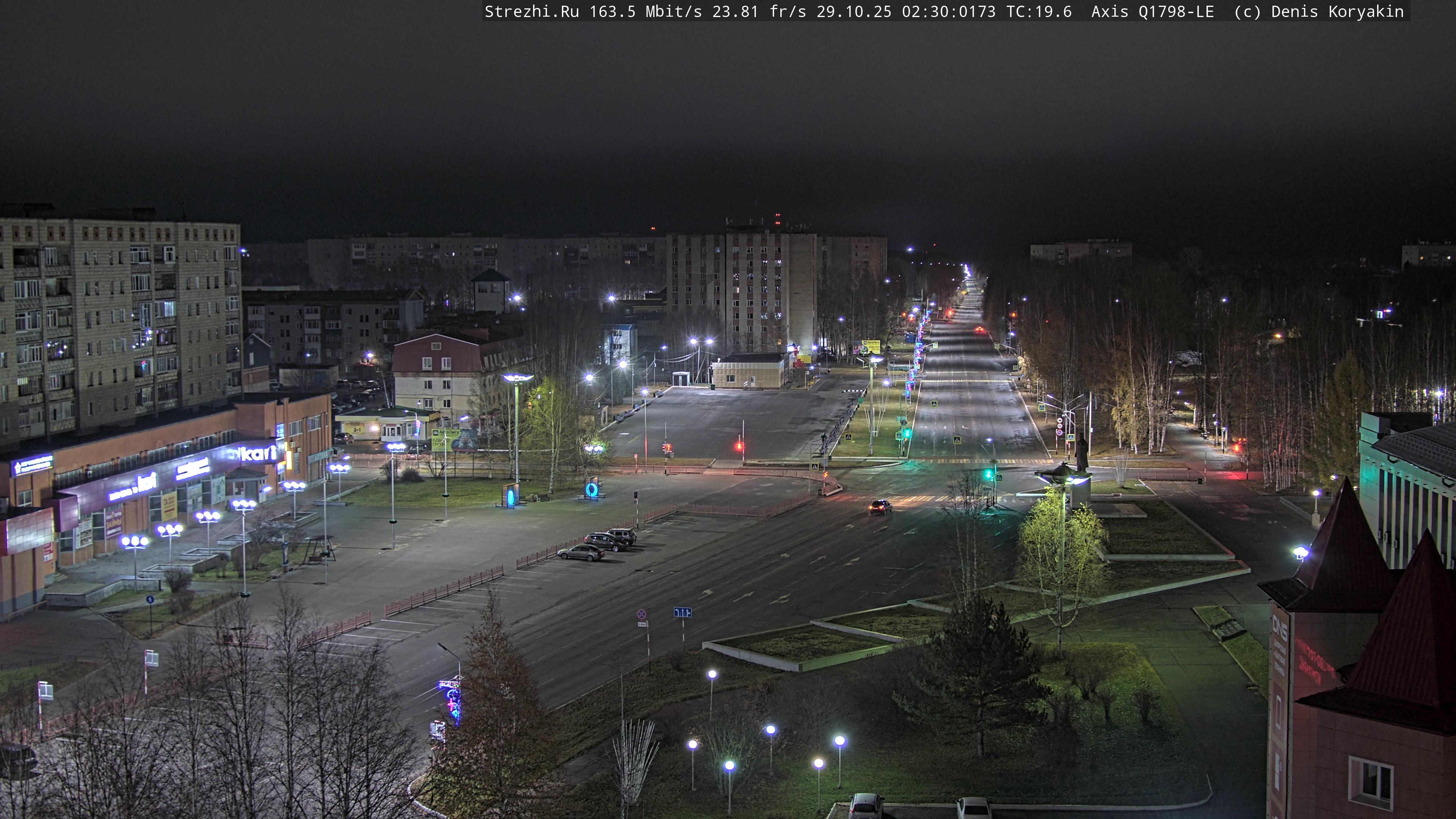Click the round blue pedestrian path sign
Viewport: 1456px width, 819px height.
coord(150,599)
